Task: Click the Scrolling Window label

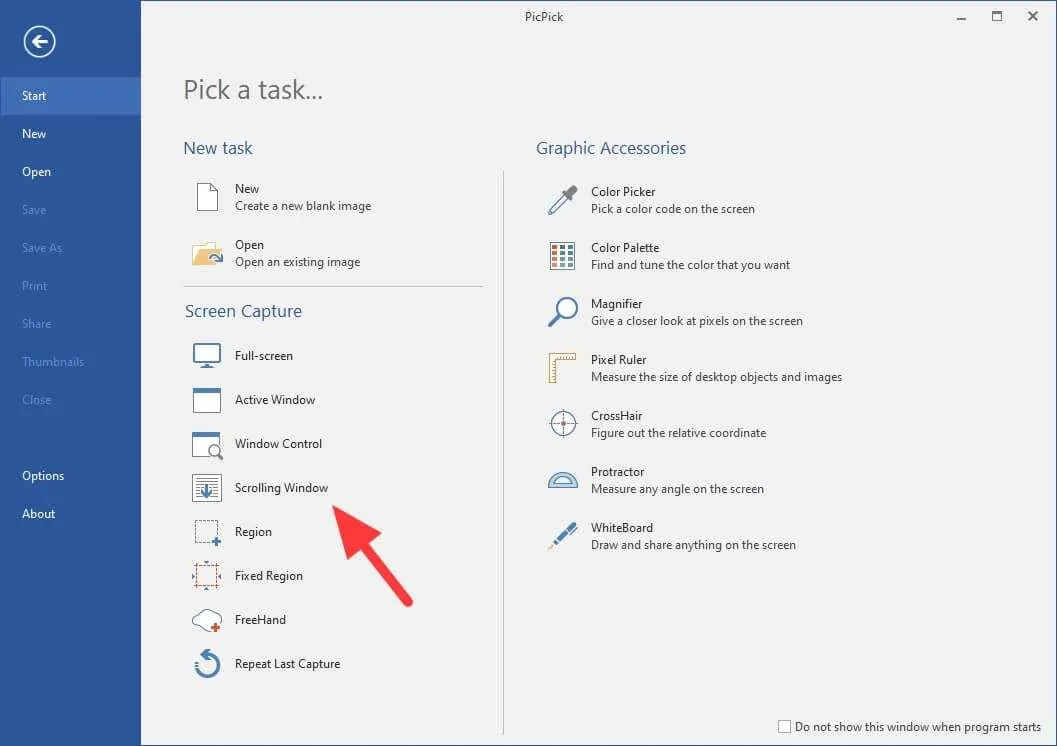Action: [x=281, y=488]
